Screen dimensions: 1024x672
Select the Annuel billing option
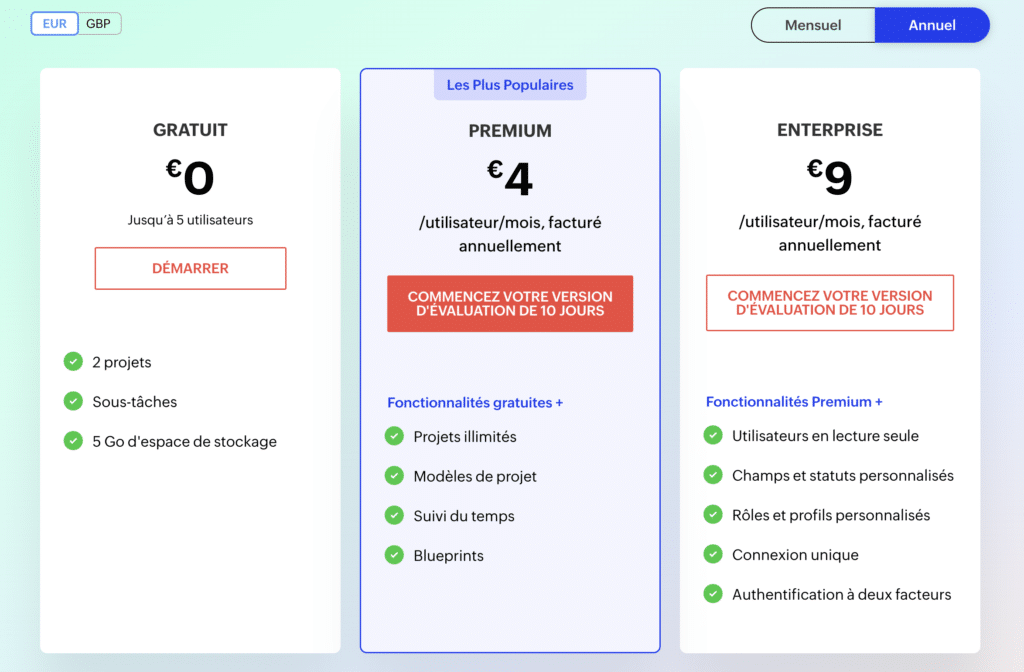pyautogui.click(x=932, y=25)
